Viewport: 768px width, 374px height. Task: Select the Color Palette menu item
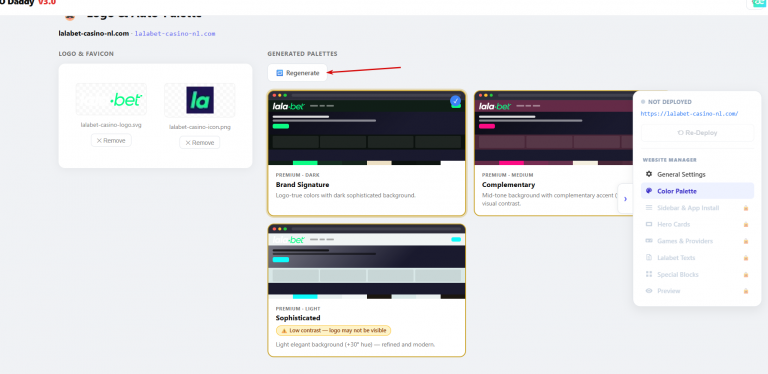(x=697, y=191)
